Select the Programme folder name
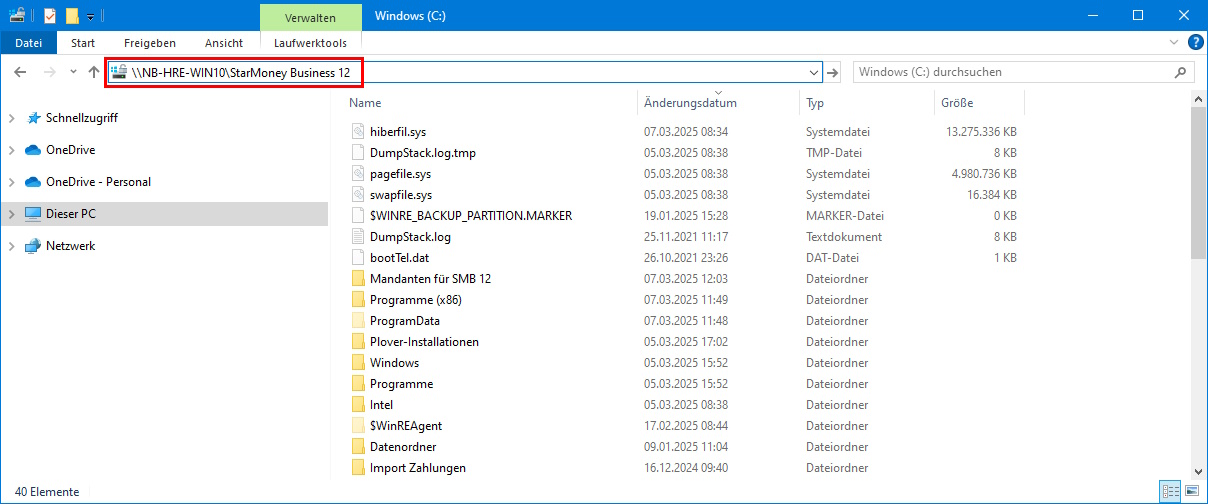The width and height of the screenshot is (1208, 504). 401,383
